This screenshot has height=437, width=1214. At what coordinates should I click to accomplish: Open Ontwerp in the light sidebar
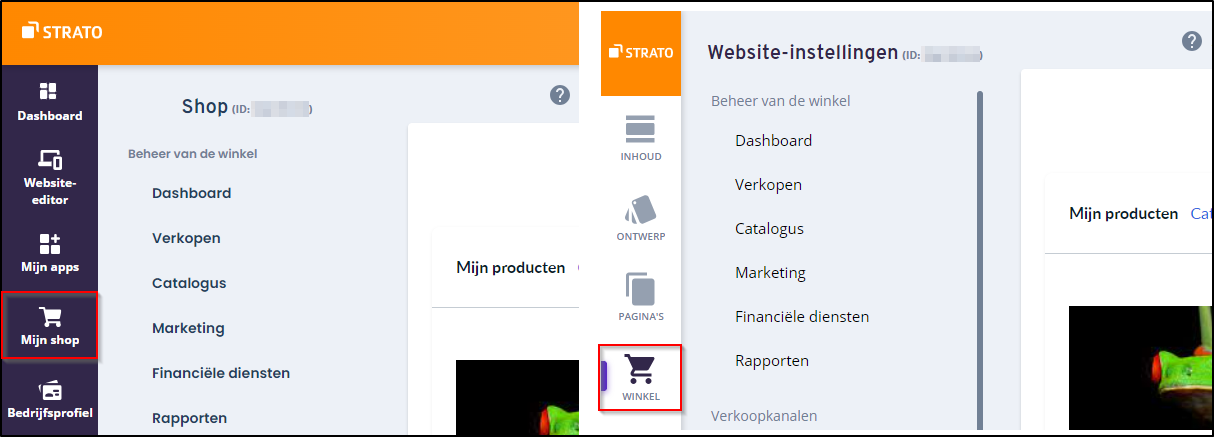640,217
